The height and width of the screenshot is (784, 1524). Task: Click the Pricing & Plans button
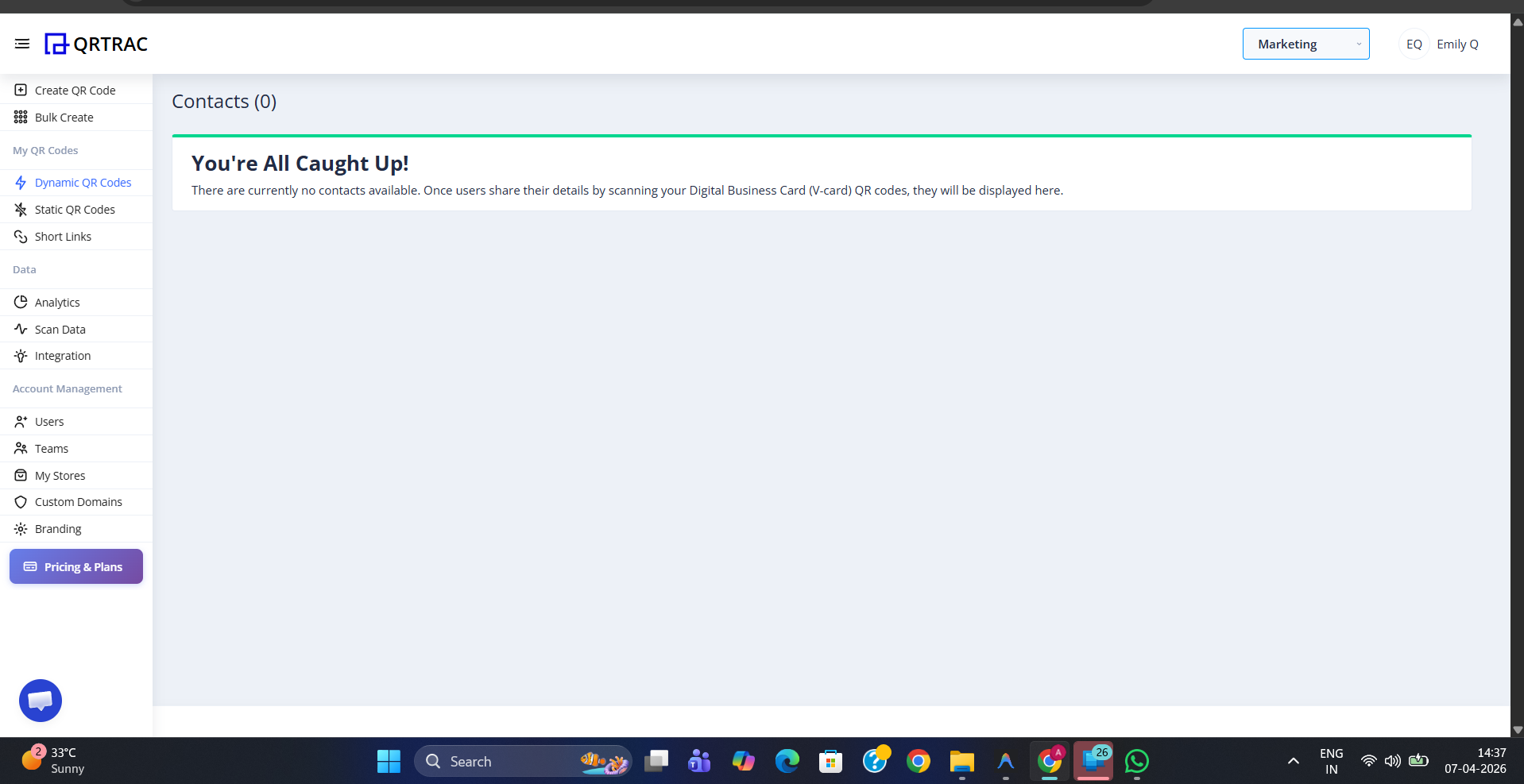(75, 566)
